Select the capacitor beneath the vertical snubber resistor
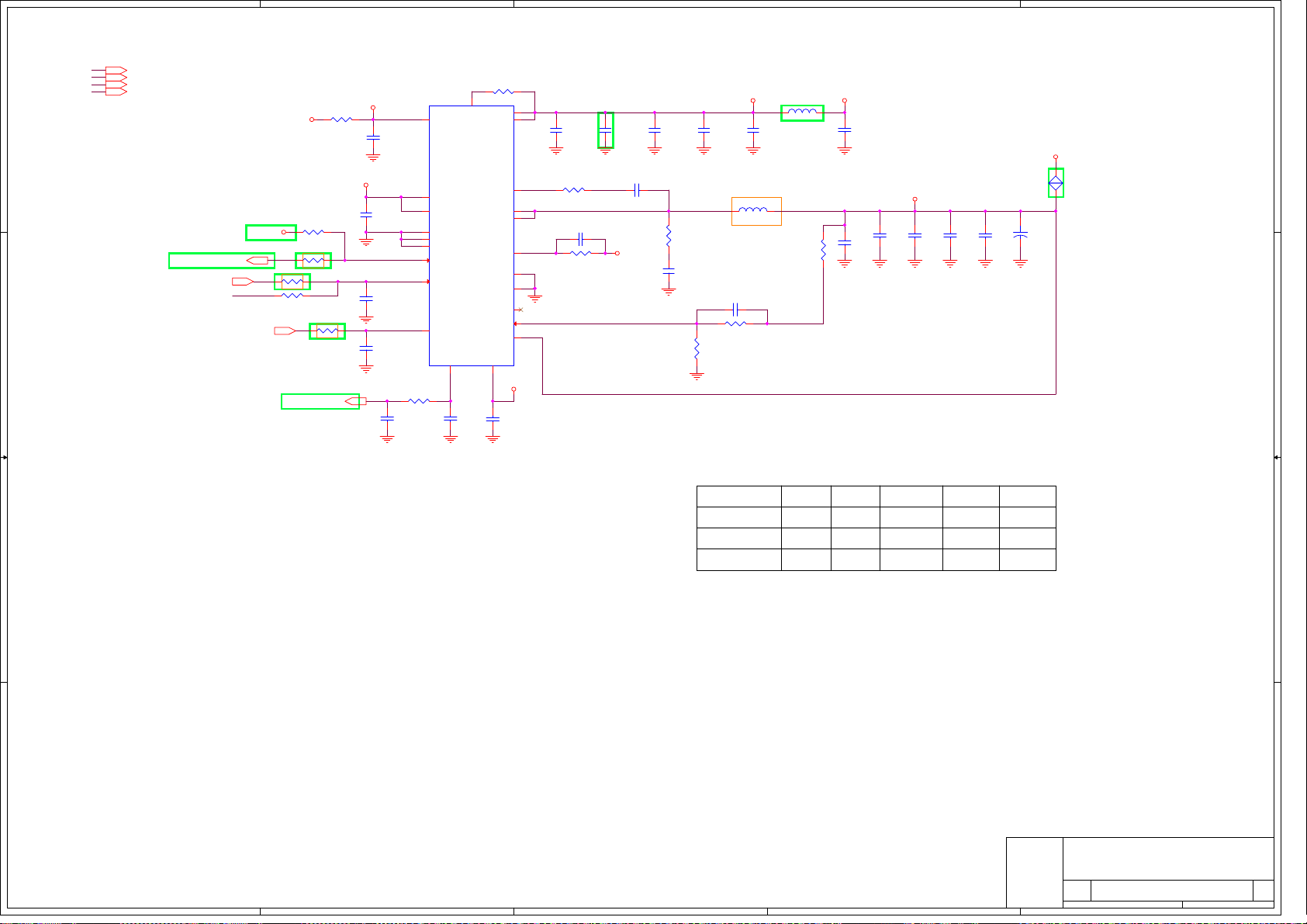 [x=669, y=272]
